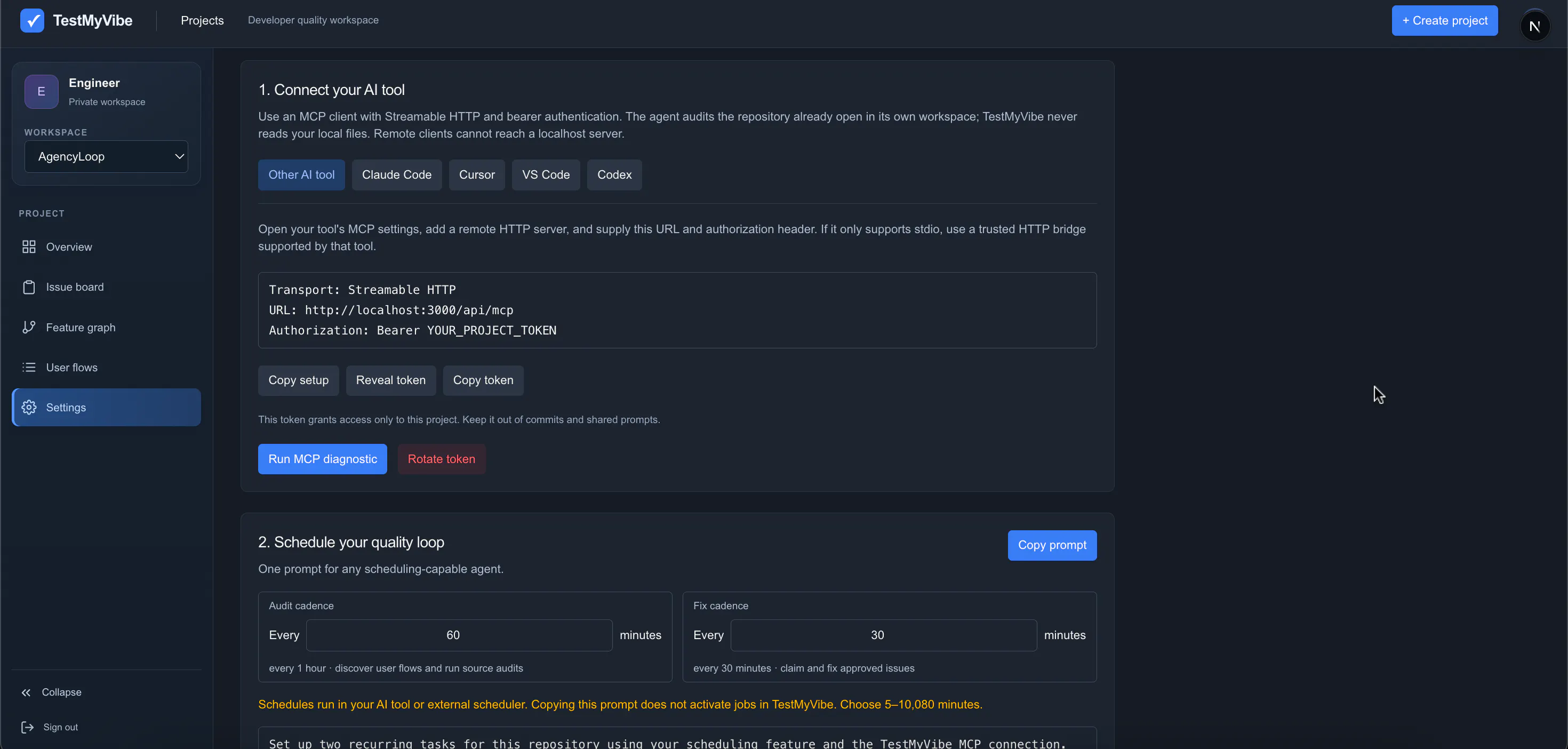Click the '2. Schedule your quality loop' heading
The width and height of the screenshot is (1568, 749).
click(351, 543)
